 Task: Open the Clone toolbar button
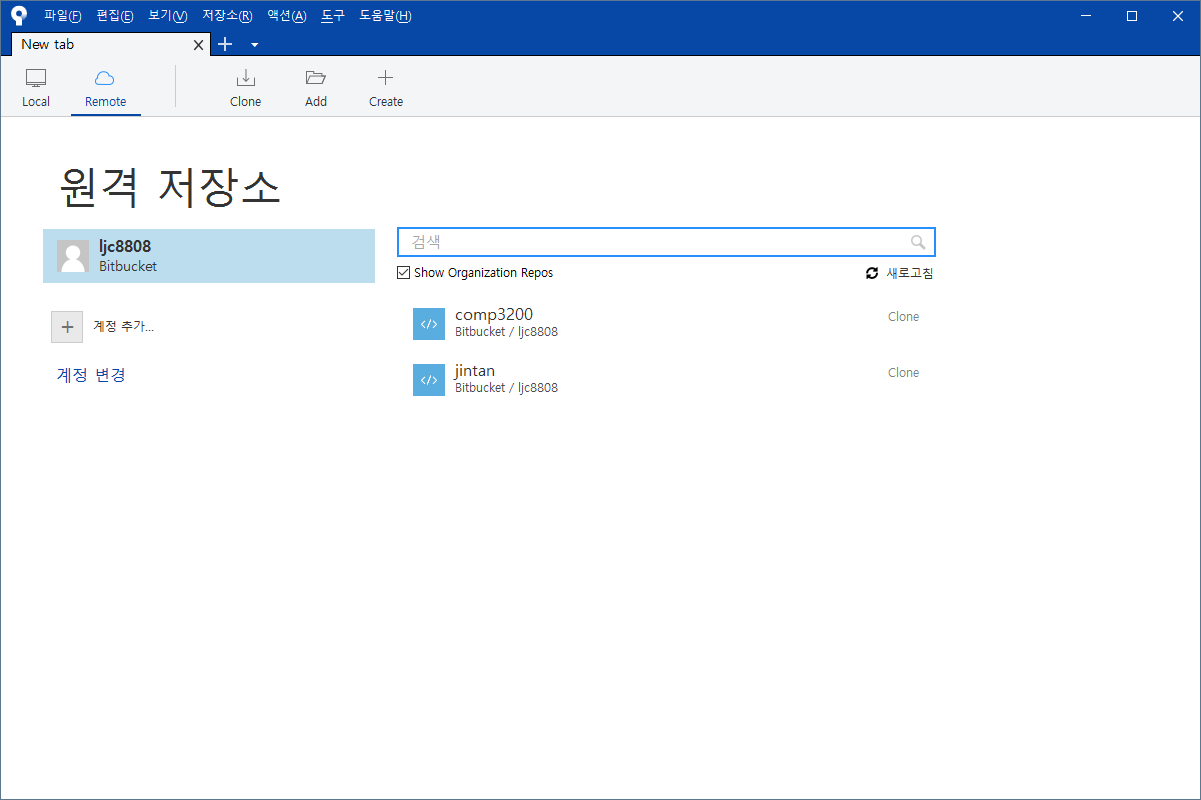click(x=245, y=89)
